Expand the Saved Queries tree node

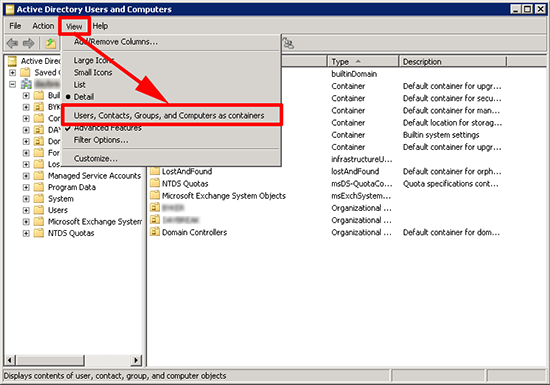(x=13, y=73)
